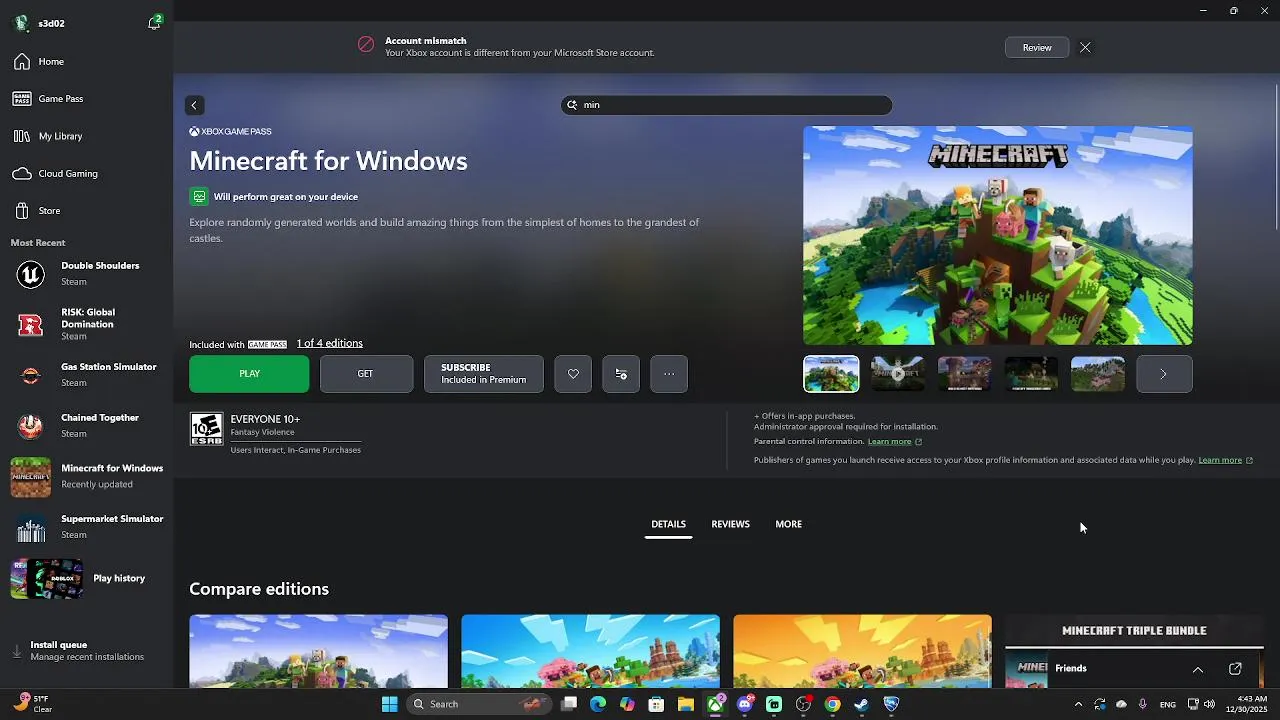Select the fifth screenshot thumbnail
Viewport: 1280px width, 720px height.
click(1098, 374)
